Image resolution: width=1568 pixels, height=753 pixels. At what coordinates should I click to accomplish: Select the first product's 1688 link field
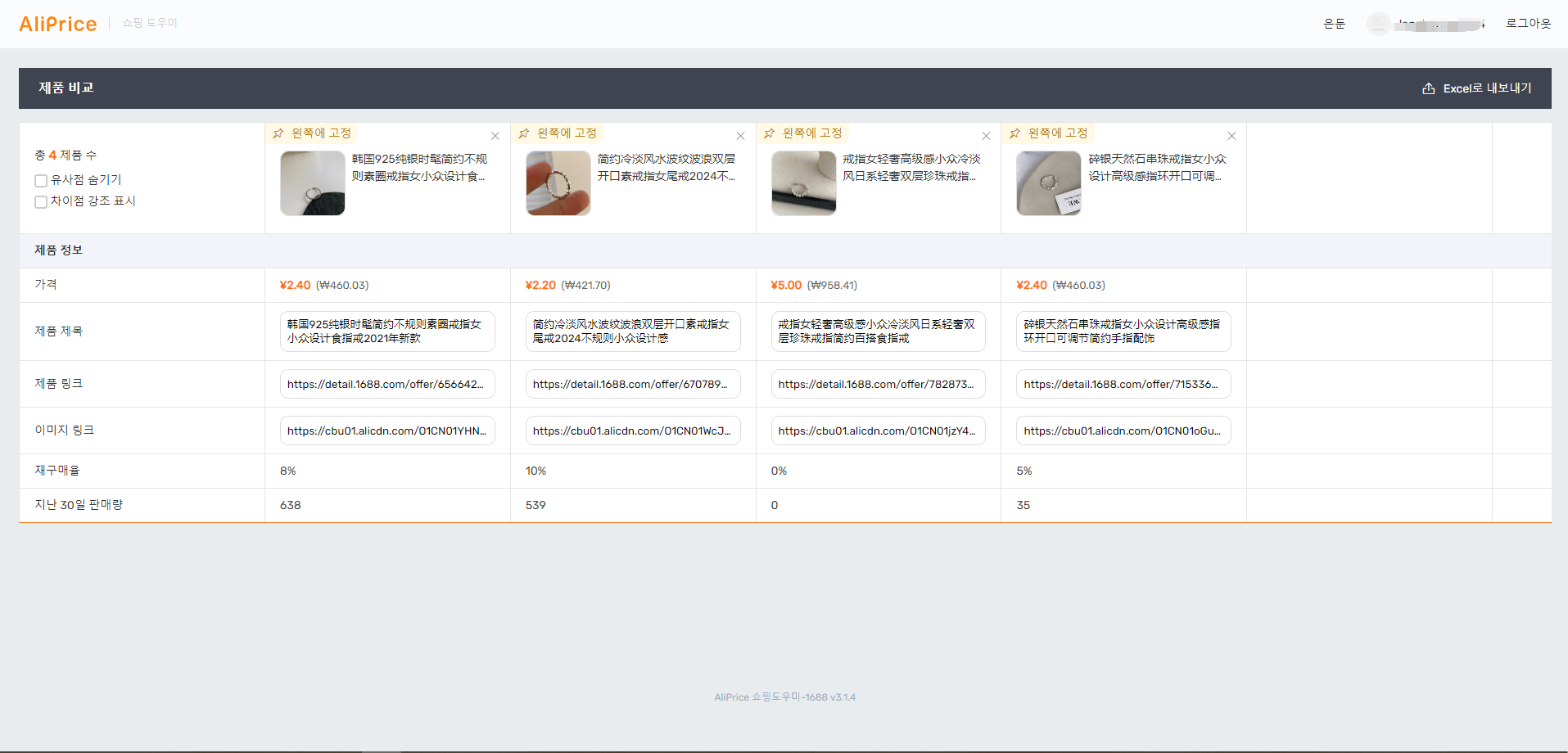click(x=387, y=384)
